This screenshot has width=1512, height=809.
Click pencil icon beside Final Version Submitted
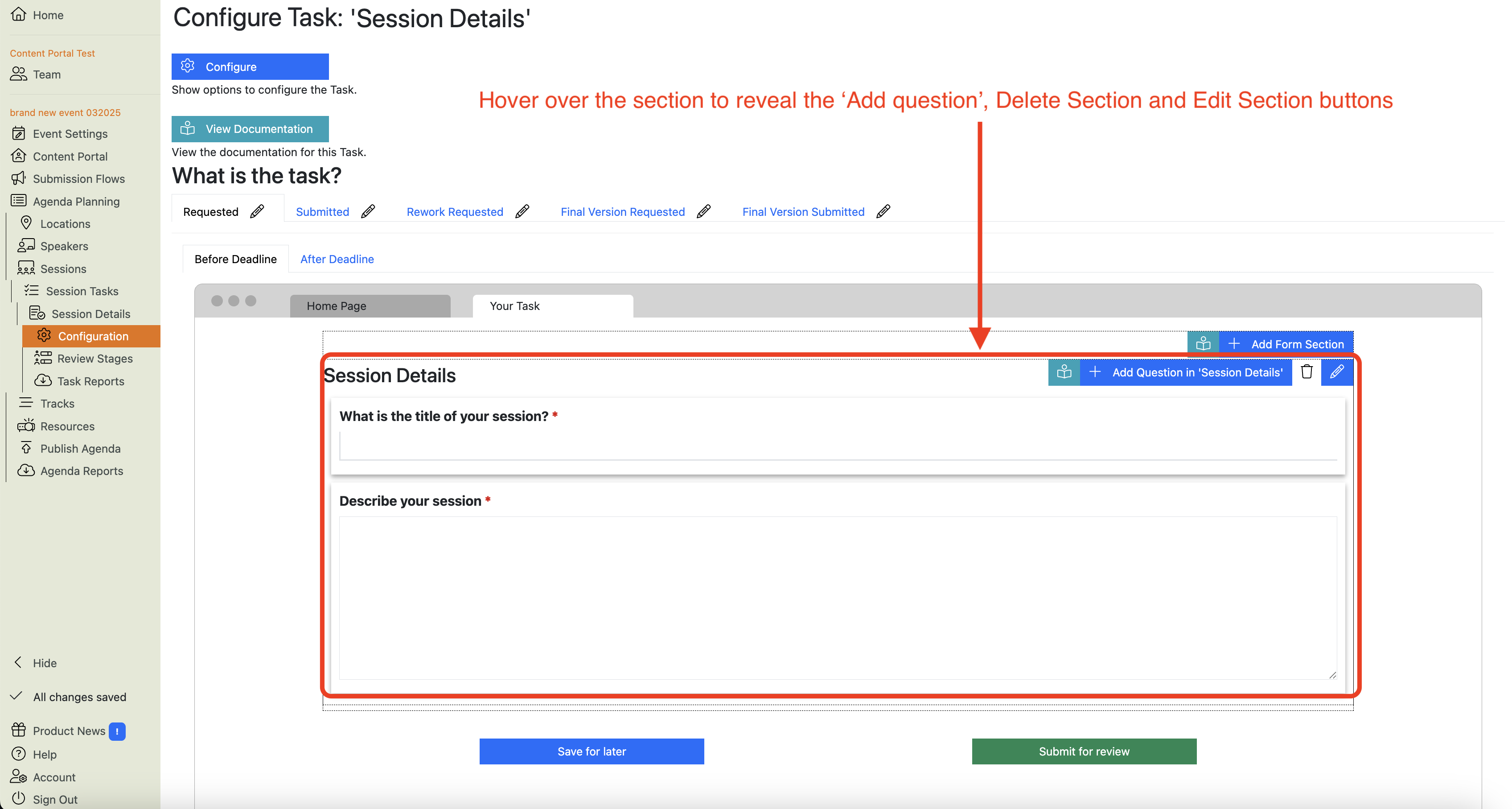(x=883, y=211)
